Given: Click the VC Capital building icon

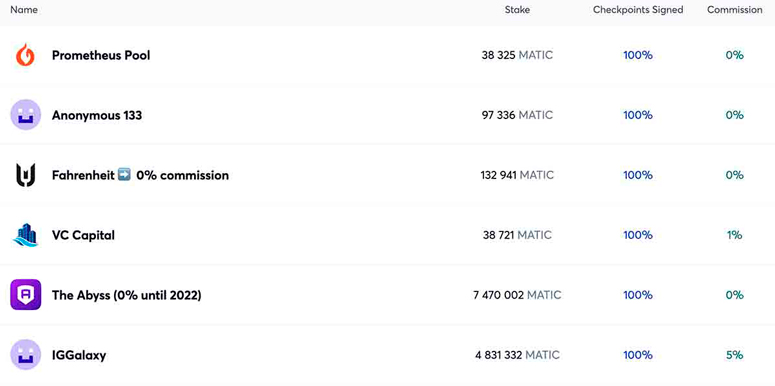Looking at the screenshot, I should [x=25, y=235].
